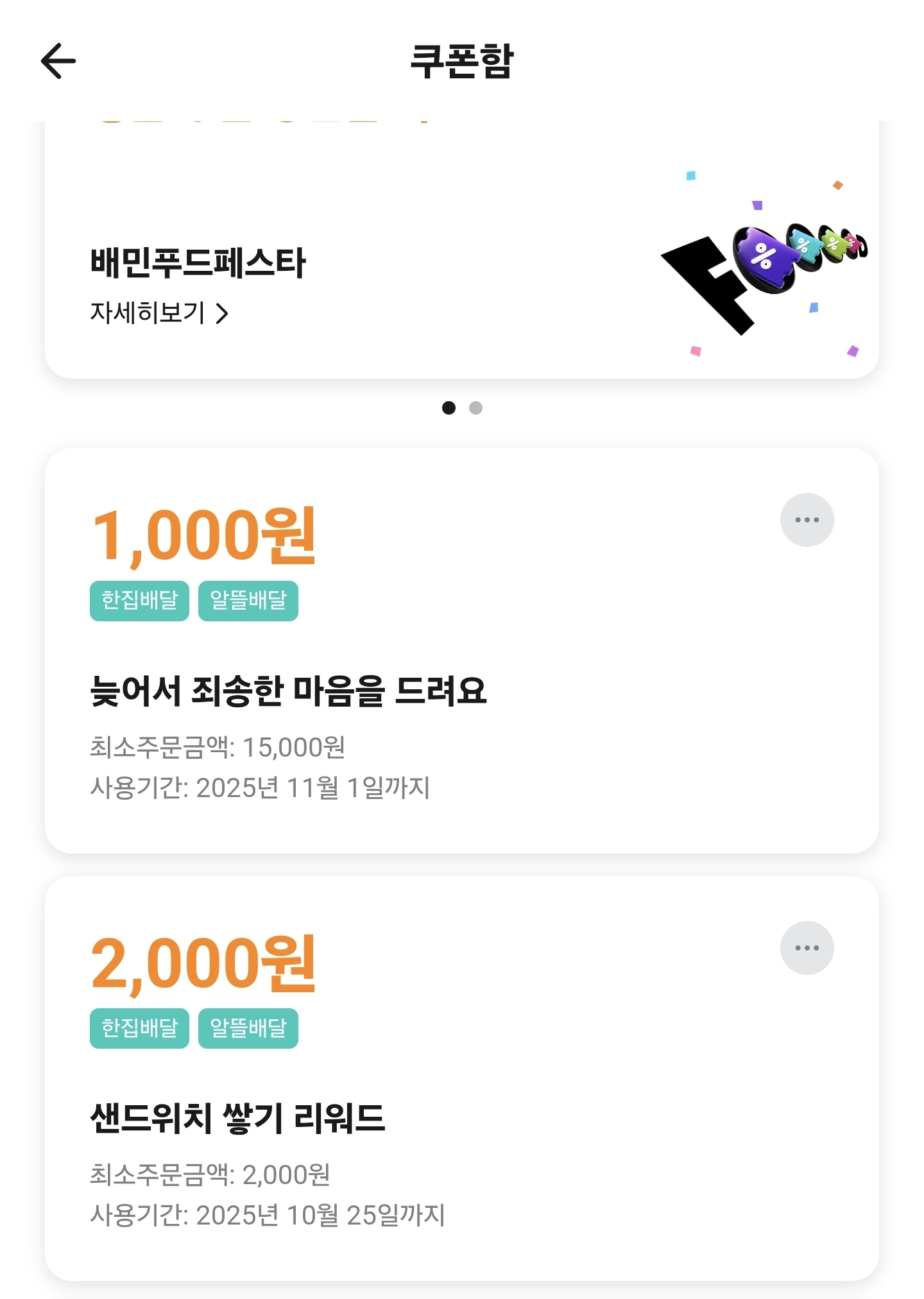Open the 샌드위치 쌓기 리워드 coupon
Viewport: 924px width, 1299px height.
coord(237,1118)
